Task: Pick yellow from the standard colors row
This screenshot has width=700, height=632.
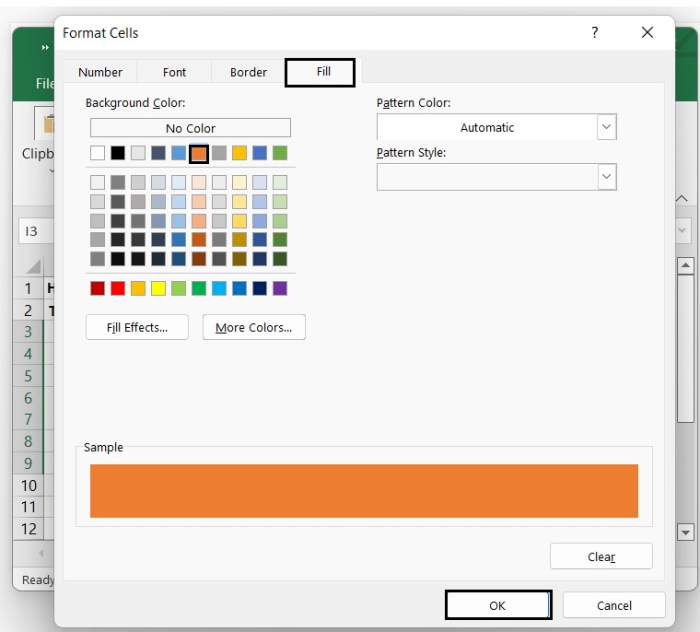Action: 158,288
